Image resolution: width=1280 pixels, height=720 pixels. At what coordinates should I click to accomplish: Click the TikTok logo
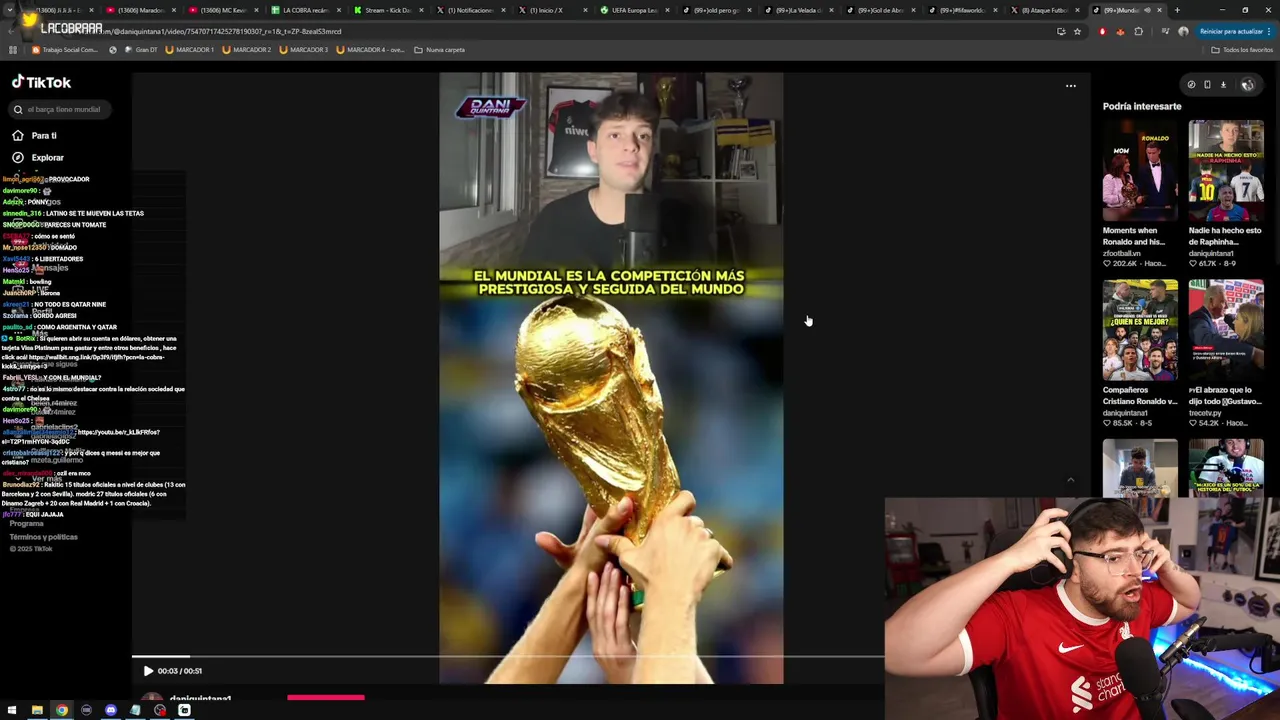pos(41,82)
